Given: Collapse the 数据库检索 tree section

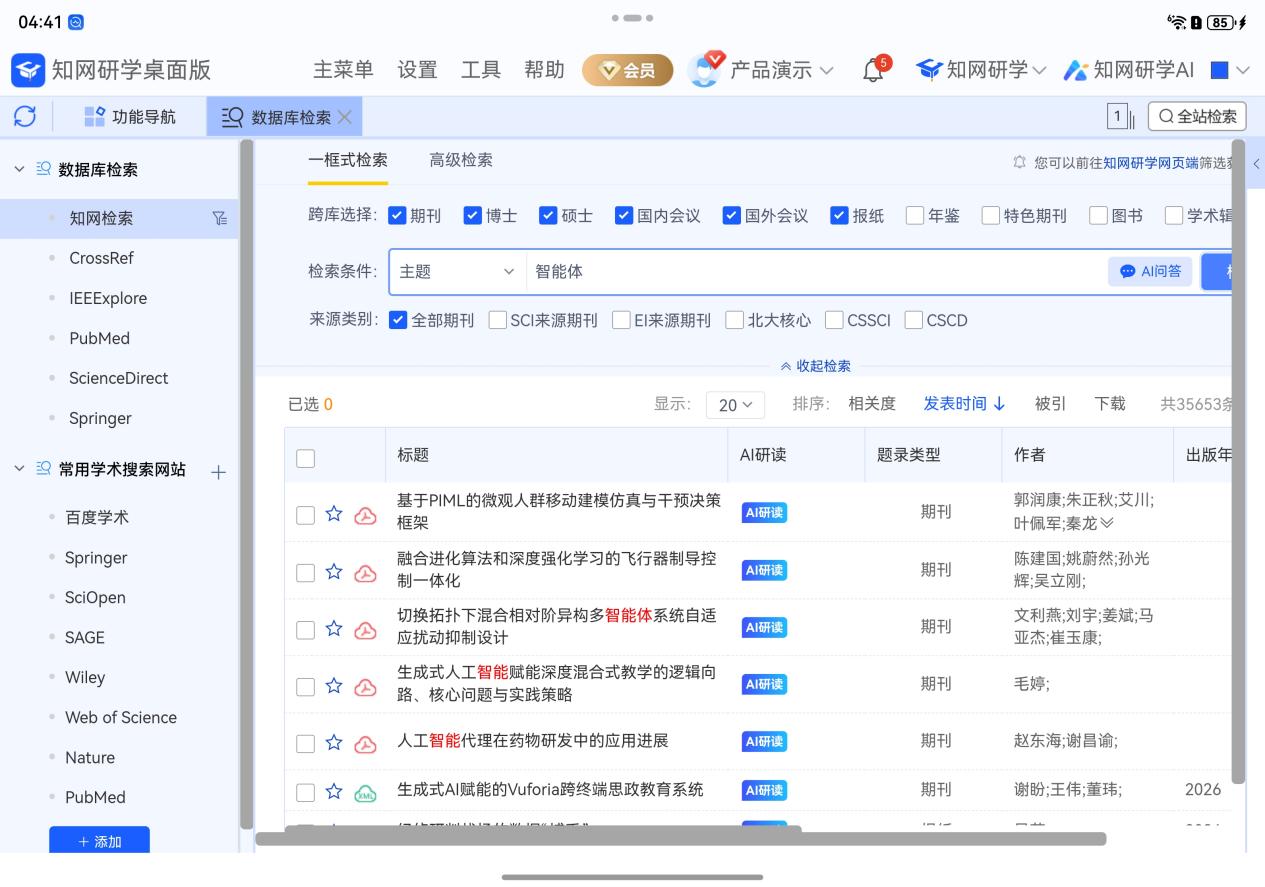Looking at the screenshot, I should (20, 169).
